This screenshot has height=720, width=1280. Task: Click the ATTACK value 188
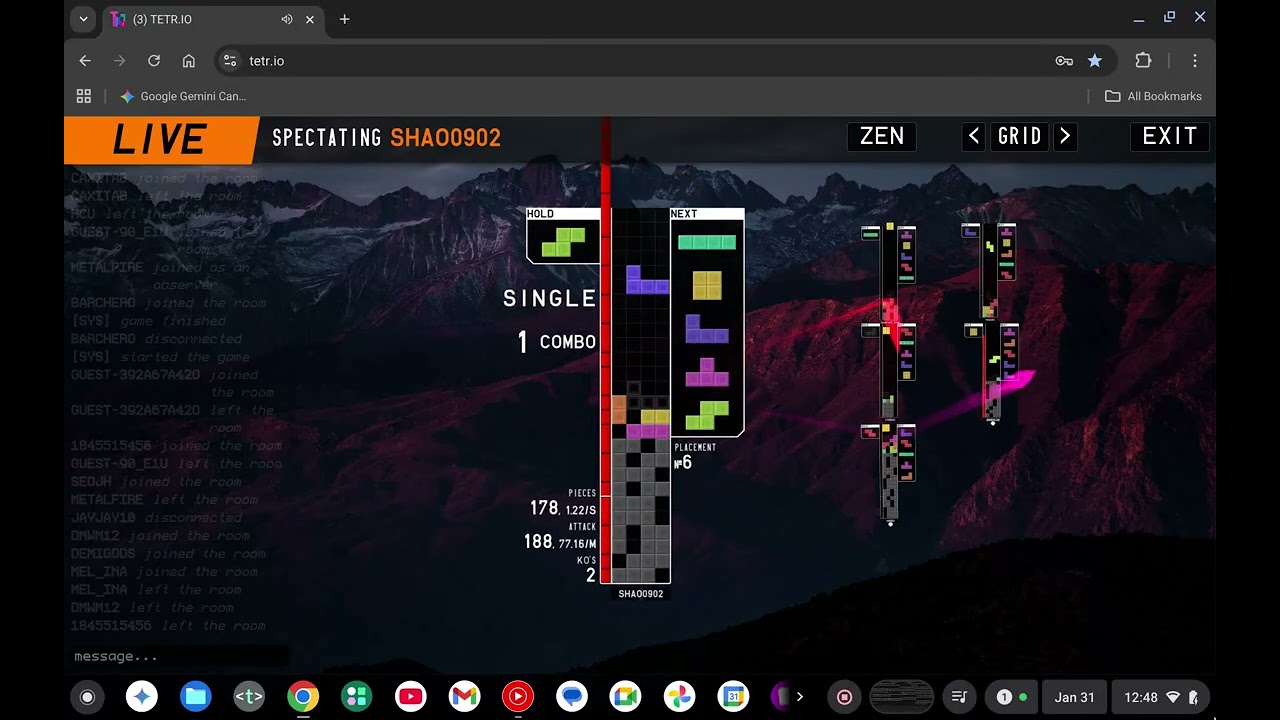(538, 541)
